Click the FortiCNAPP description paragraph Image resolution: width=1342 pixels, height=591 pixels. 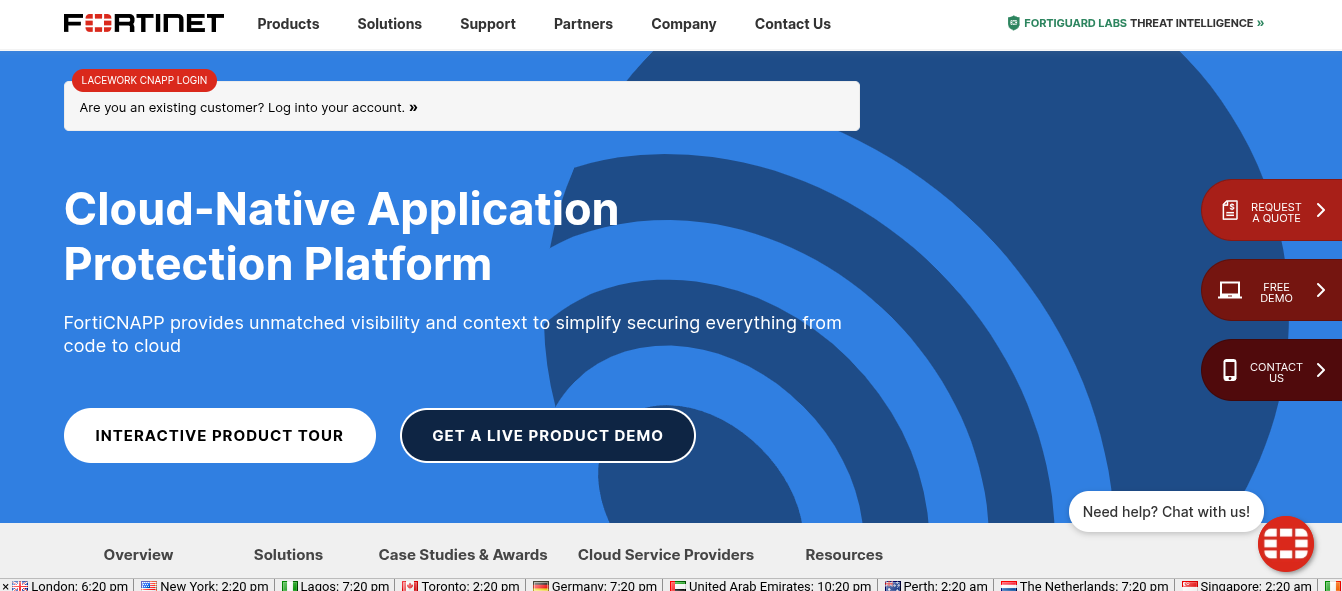453,334
